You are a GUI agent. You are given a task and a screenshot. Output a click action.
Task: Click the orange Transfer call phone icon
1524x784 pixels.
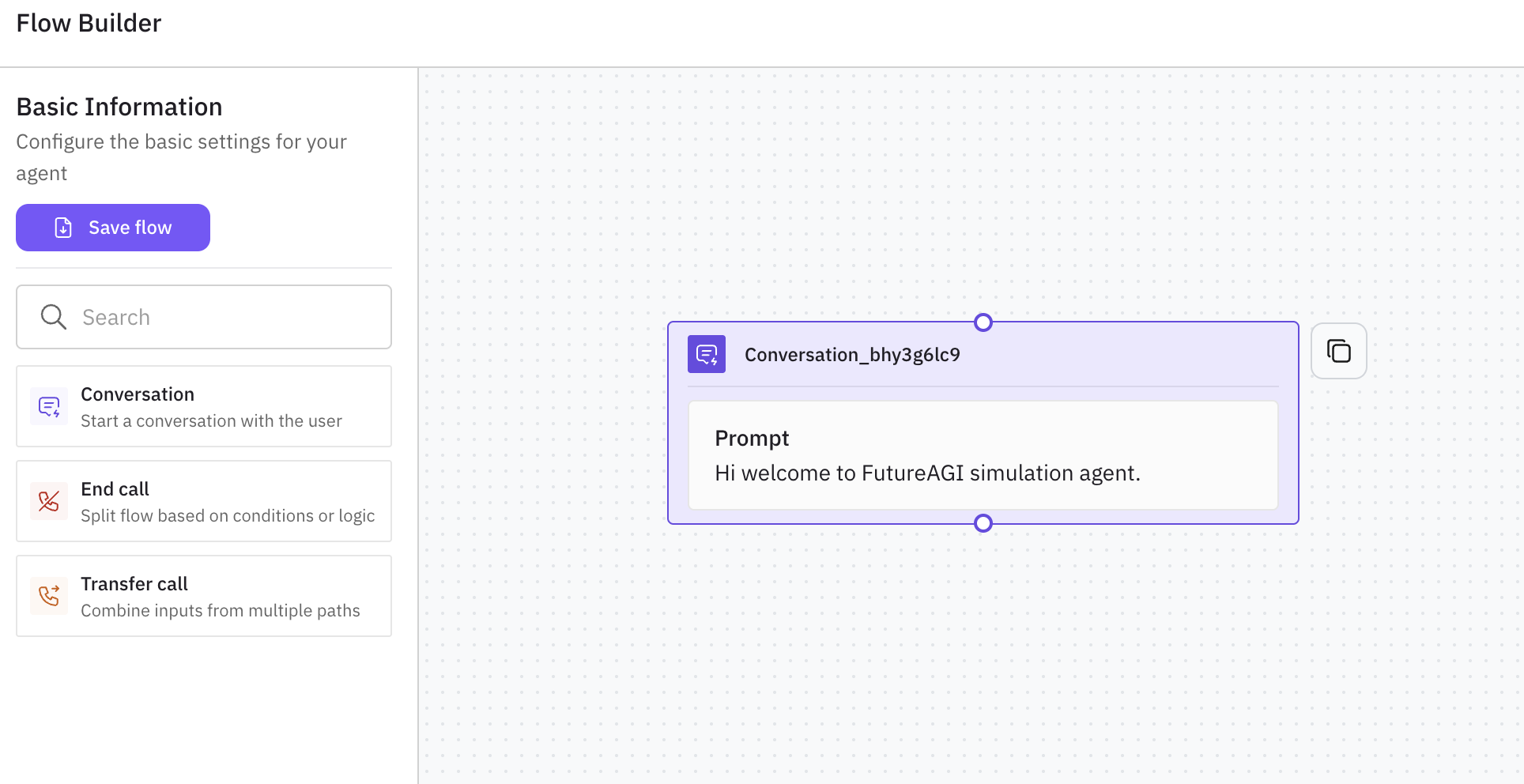click(x=49, y=596)
